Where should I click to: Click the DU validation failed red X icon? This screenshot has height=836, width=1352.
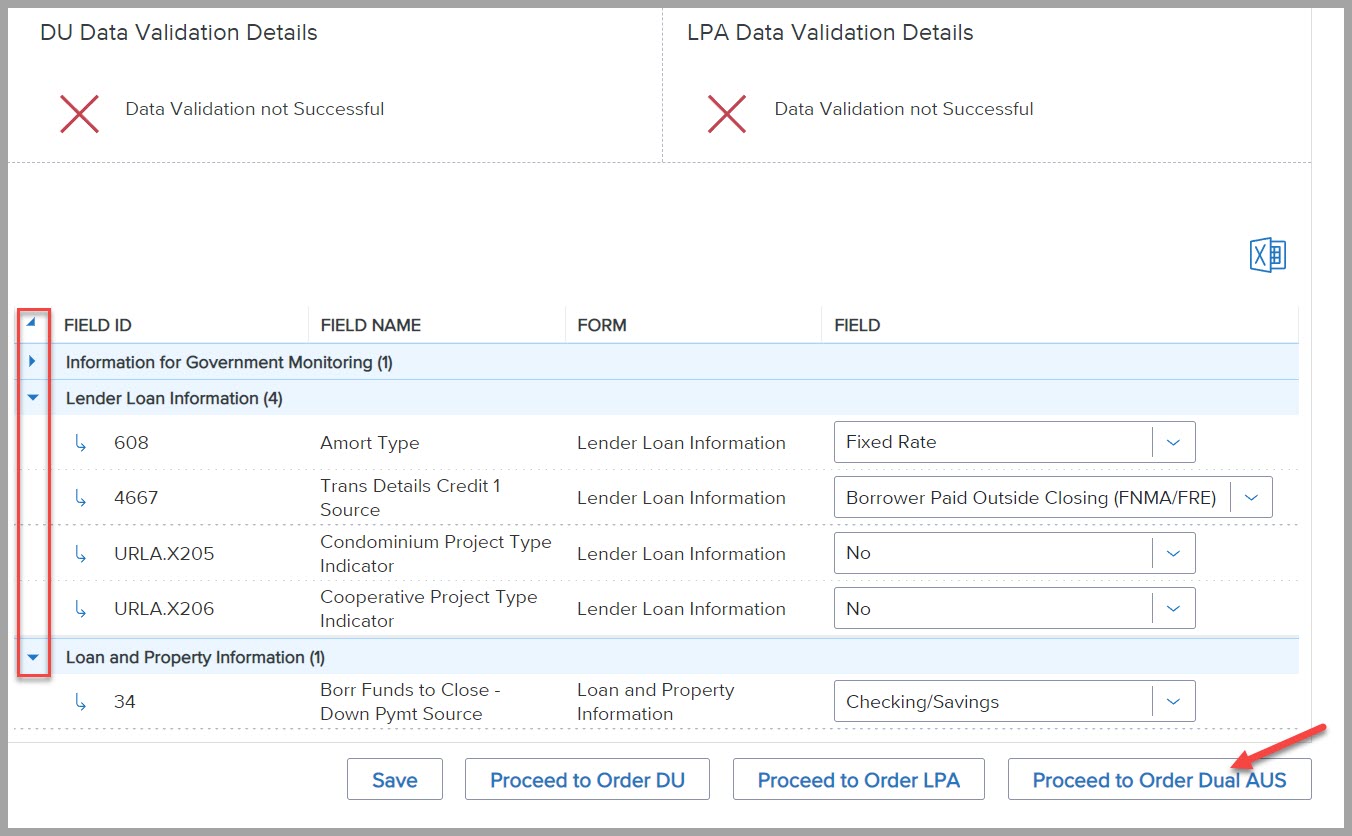tap(79, 114)
